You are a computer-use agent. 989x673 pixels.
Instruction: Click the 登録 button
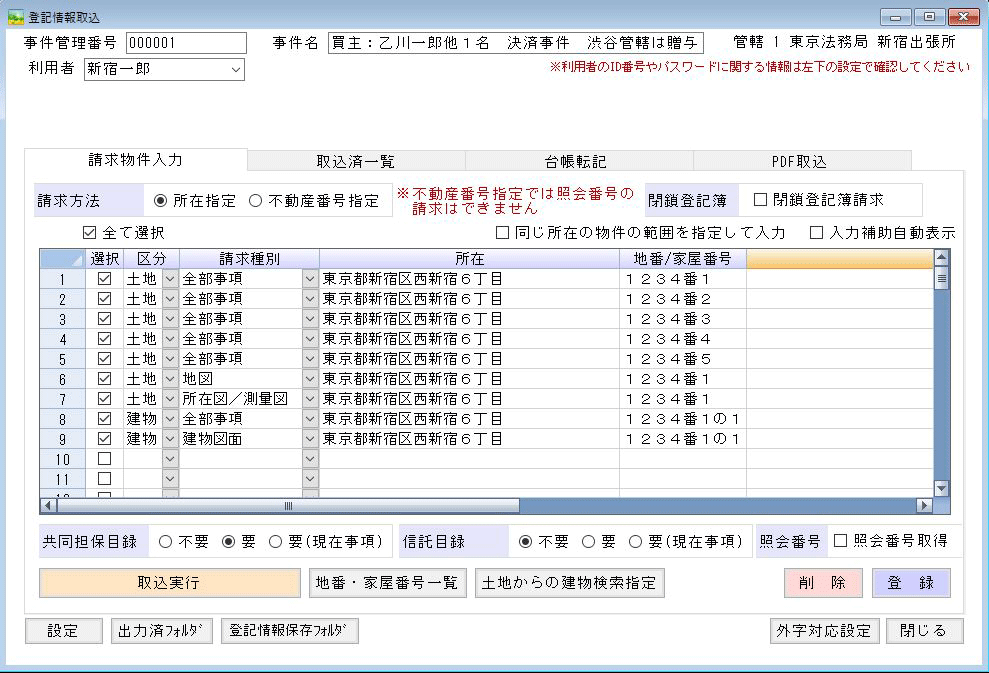[x=910, y=583]
